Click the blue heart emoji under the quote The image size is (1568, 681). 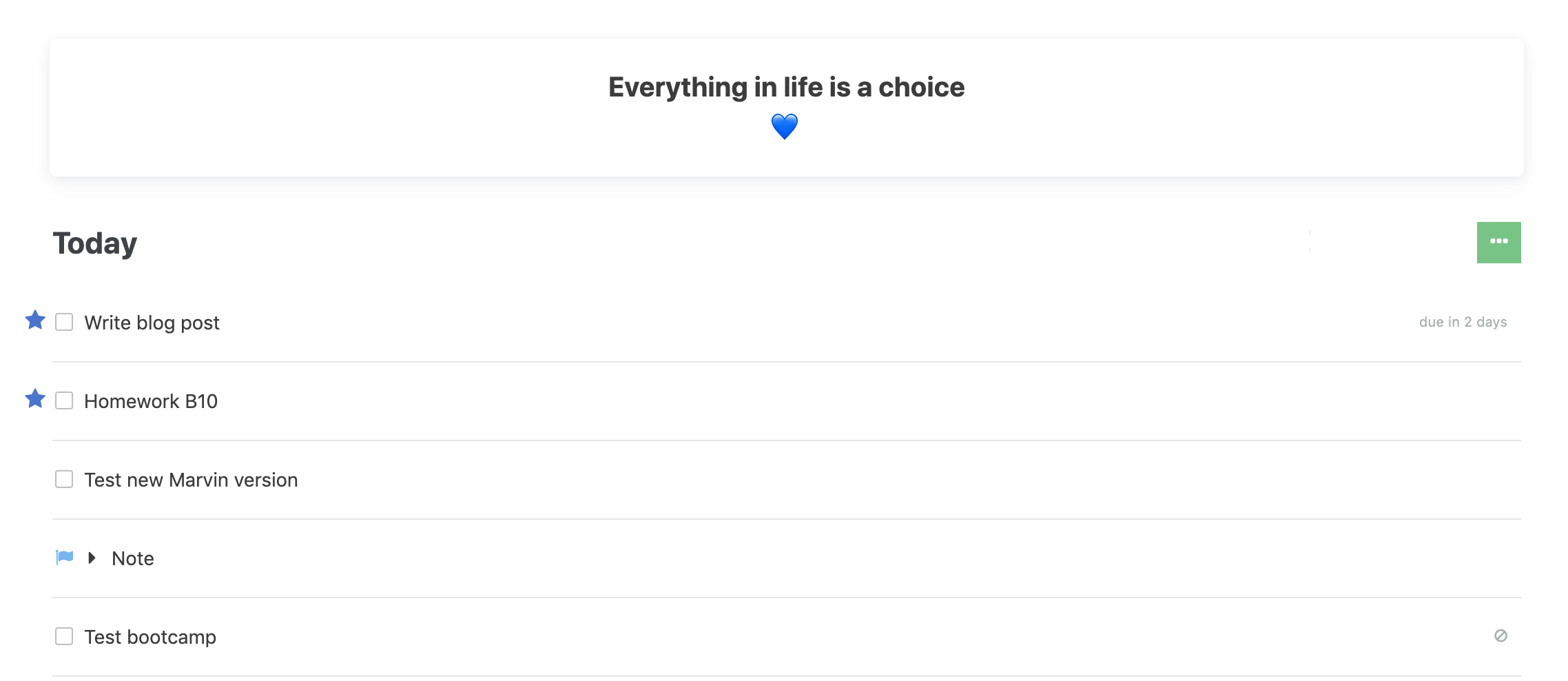click(x=785, y=127)
